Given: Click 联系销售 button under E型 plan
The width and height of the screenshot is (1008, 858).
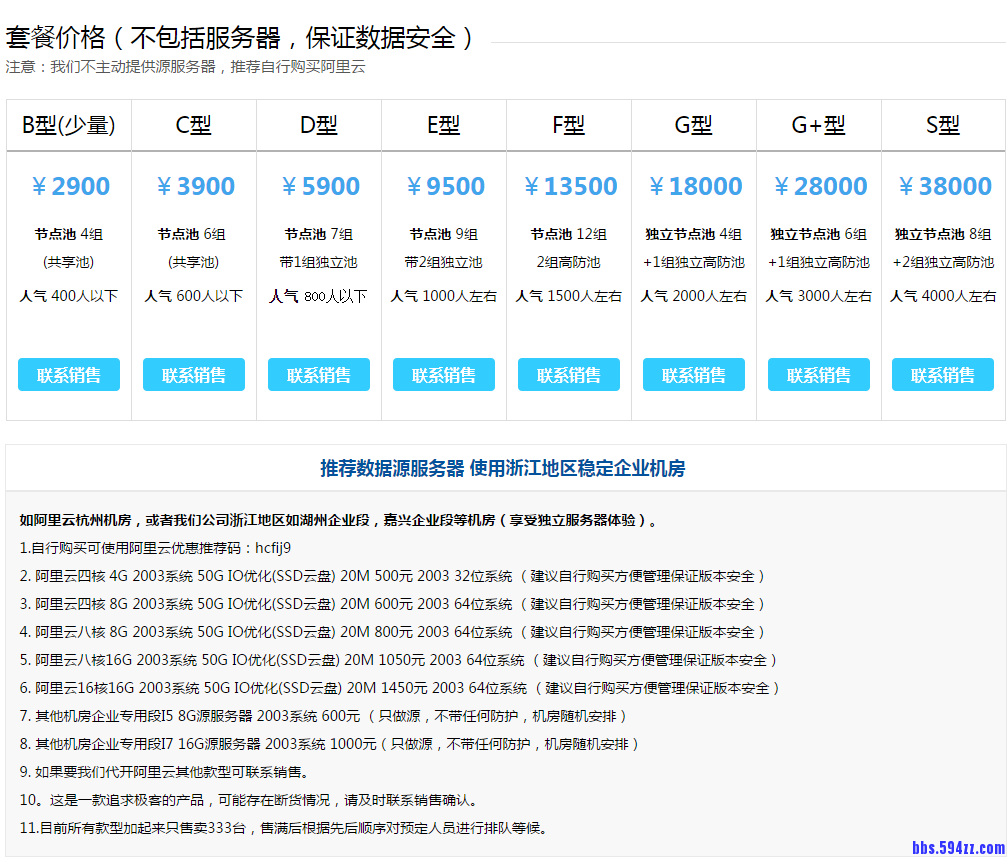Looking at the screenshot, I should (443, 374).
